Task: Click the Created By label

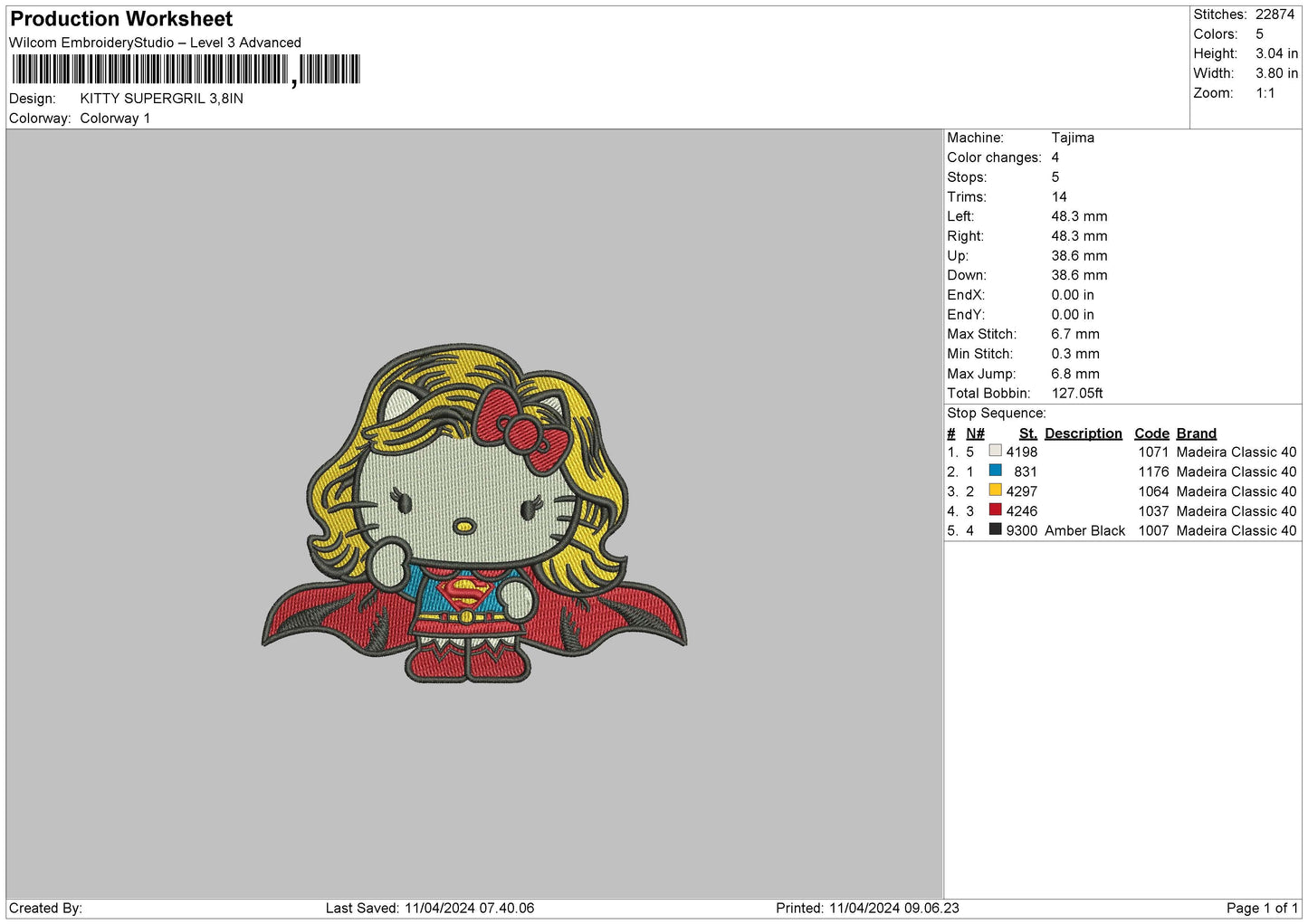Action: [45, 909]
